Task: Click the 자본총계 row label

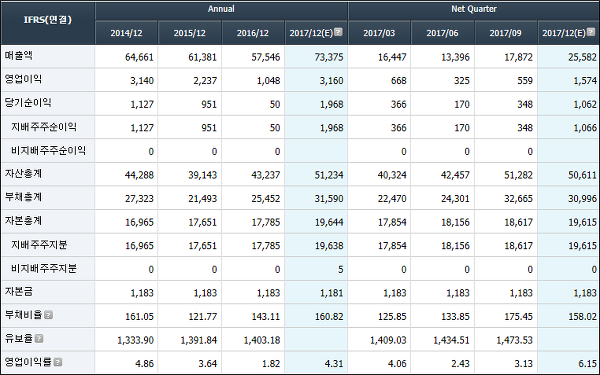Action: 23,221
